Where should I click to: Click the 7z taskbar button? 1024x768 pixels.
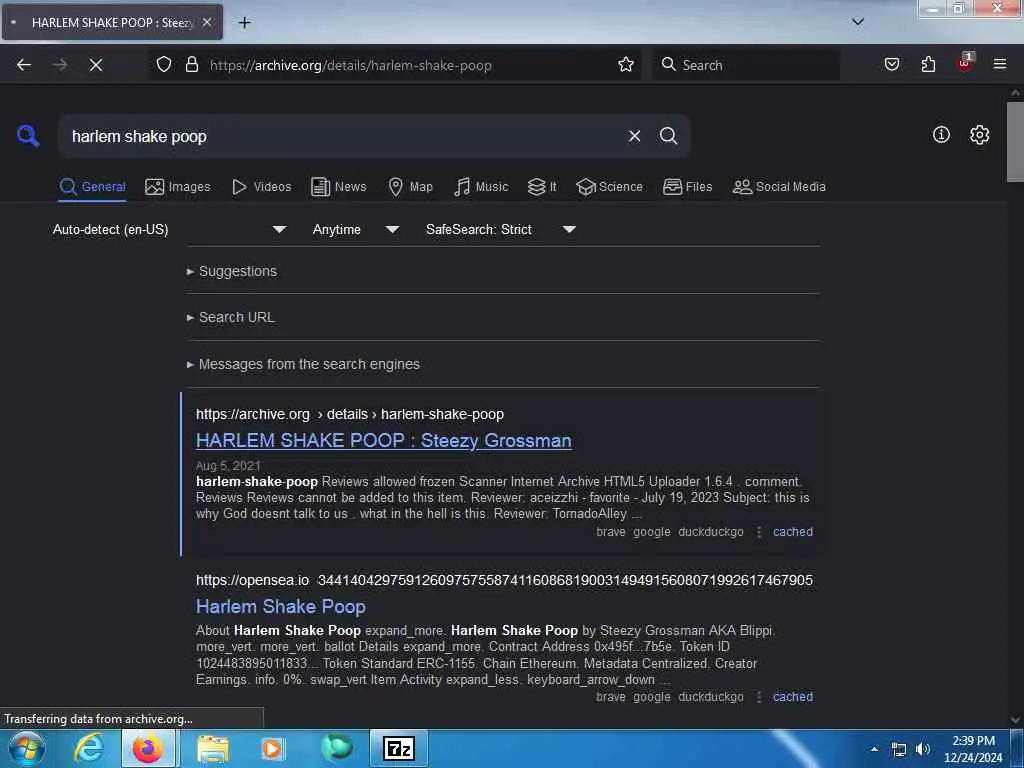coord(398,748)
